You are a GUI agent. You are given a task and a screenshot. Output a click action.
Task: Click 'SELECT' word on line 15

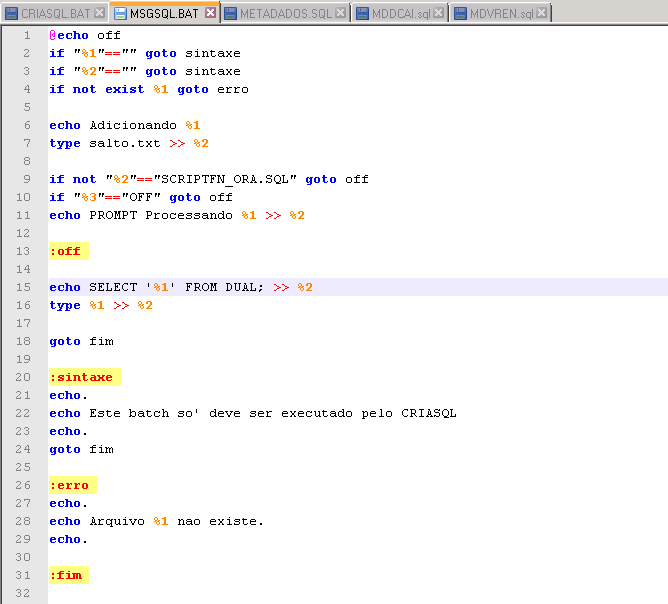113,287
